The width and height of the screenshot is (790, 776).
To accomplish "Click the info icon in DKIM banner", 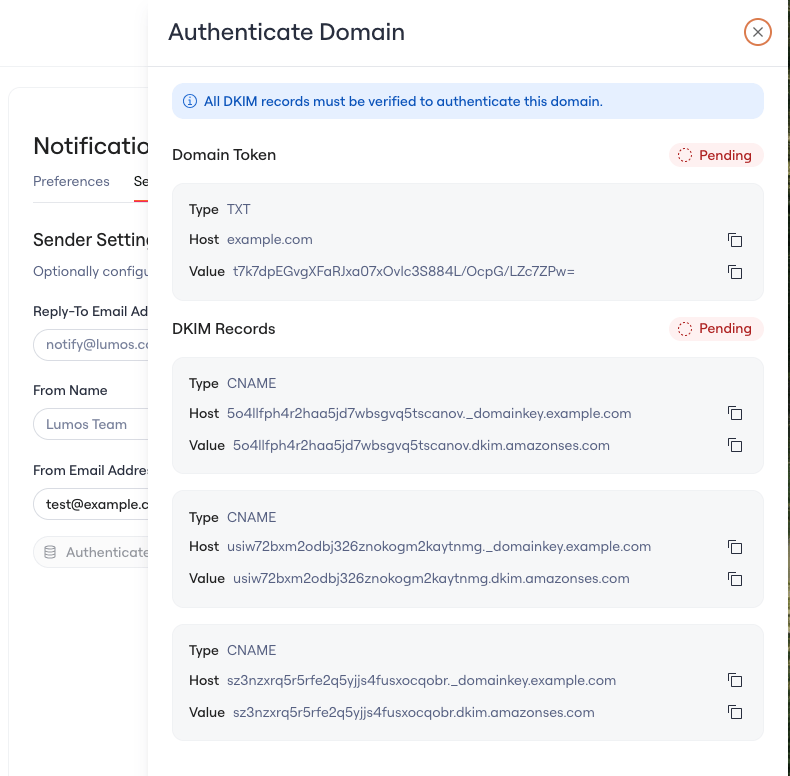I will [190, 101].
